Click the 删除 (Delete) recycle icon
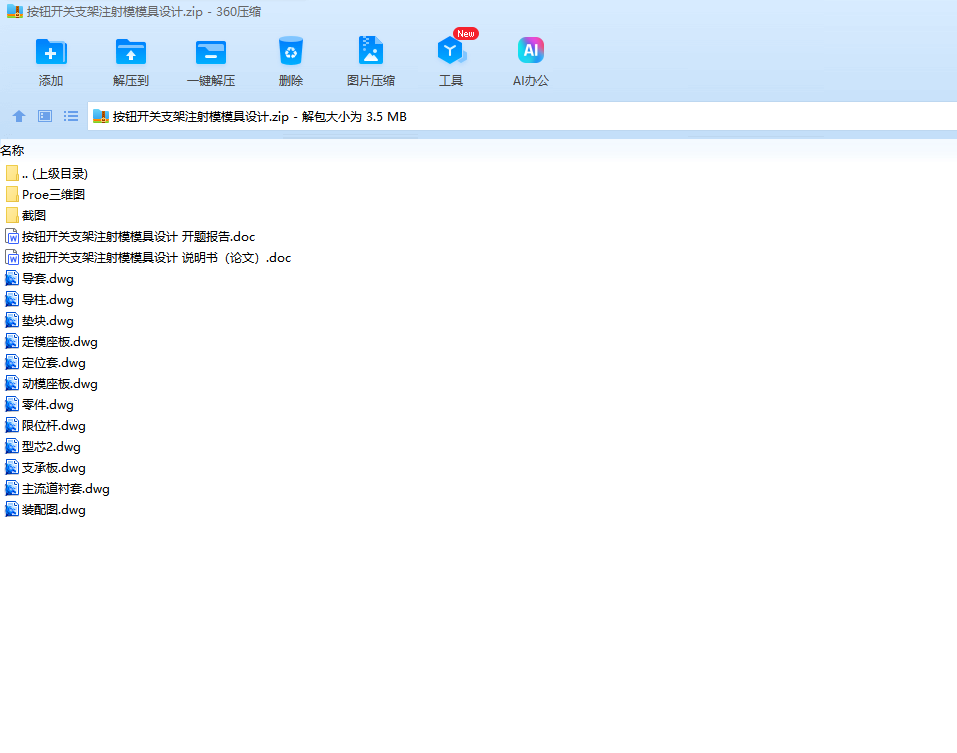This screenshot has width=957, height=753. (291, 51)
